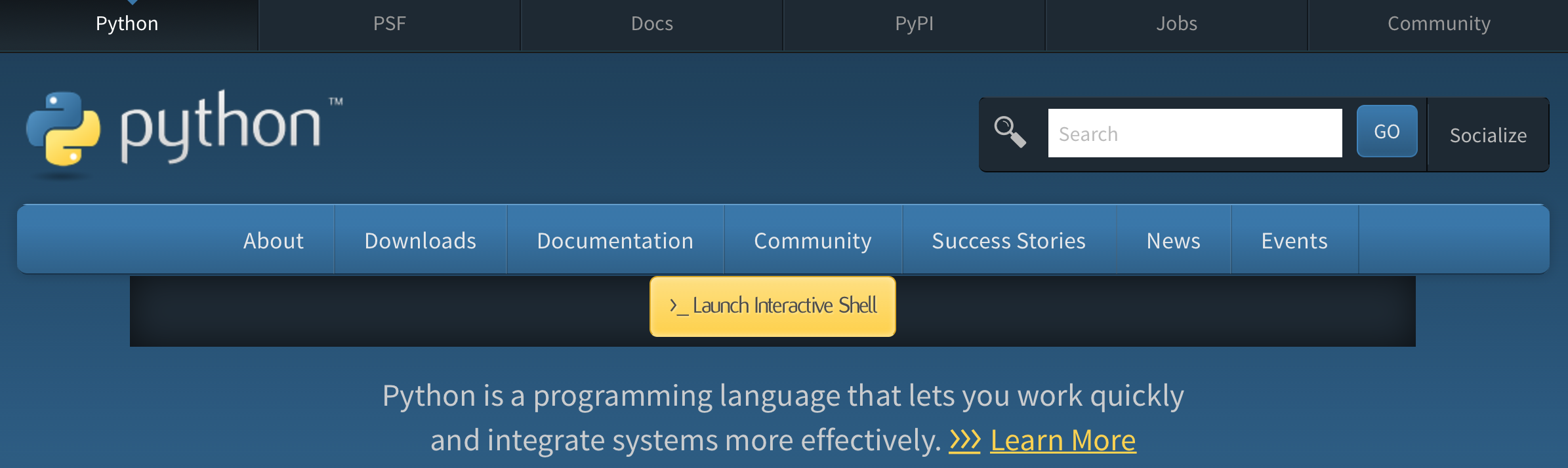1568x468 pixels.
Task: Focus the Search input field
Action: click(1195, 133)
